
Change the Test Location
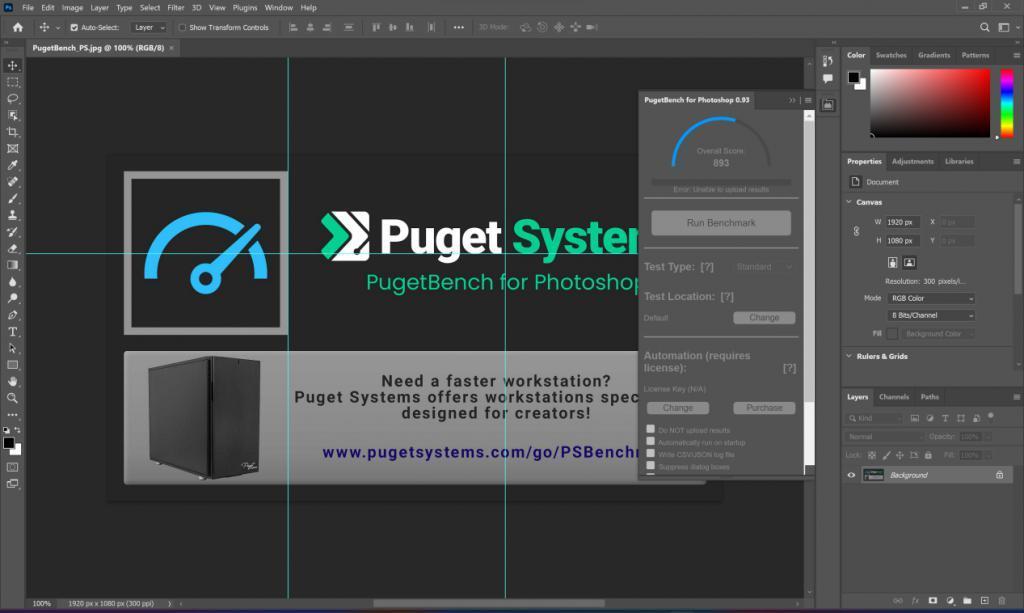[764, 317]
